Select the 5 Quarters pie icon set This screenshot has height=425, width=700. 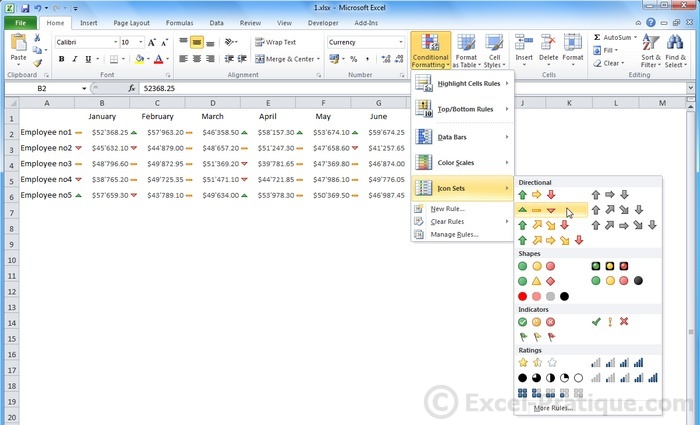[x=550, y=378]
